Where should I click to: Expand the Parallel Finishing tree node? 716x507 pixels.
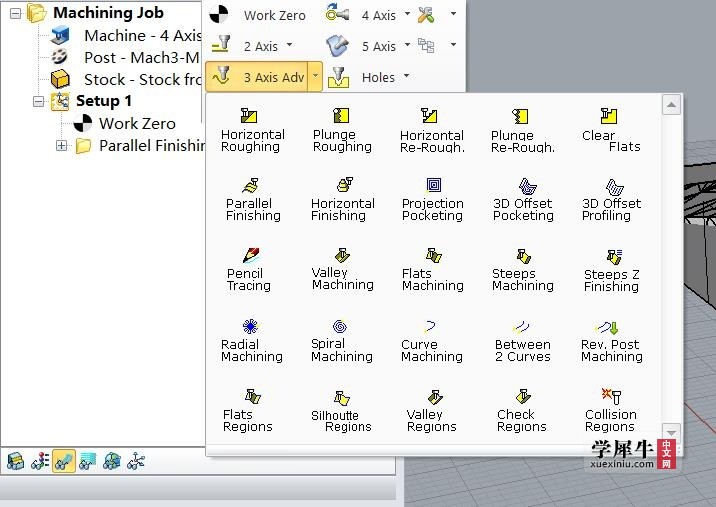tap(61, 146)
